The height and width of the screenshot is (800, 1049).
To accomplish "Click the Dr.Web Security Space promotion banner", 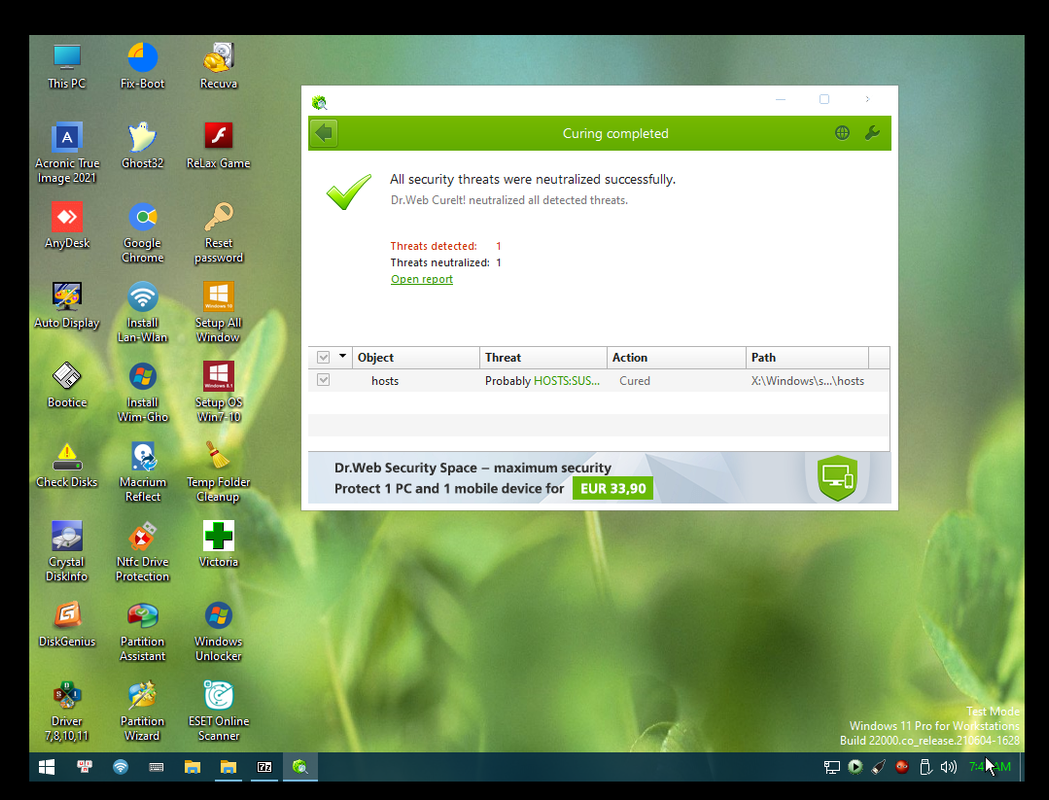I will coord(599,478).
